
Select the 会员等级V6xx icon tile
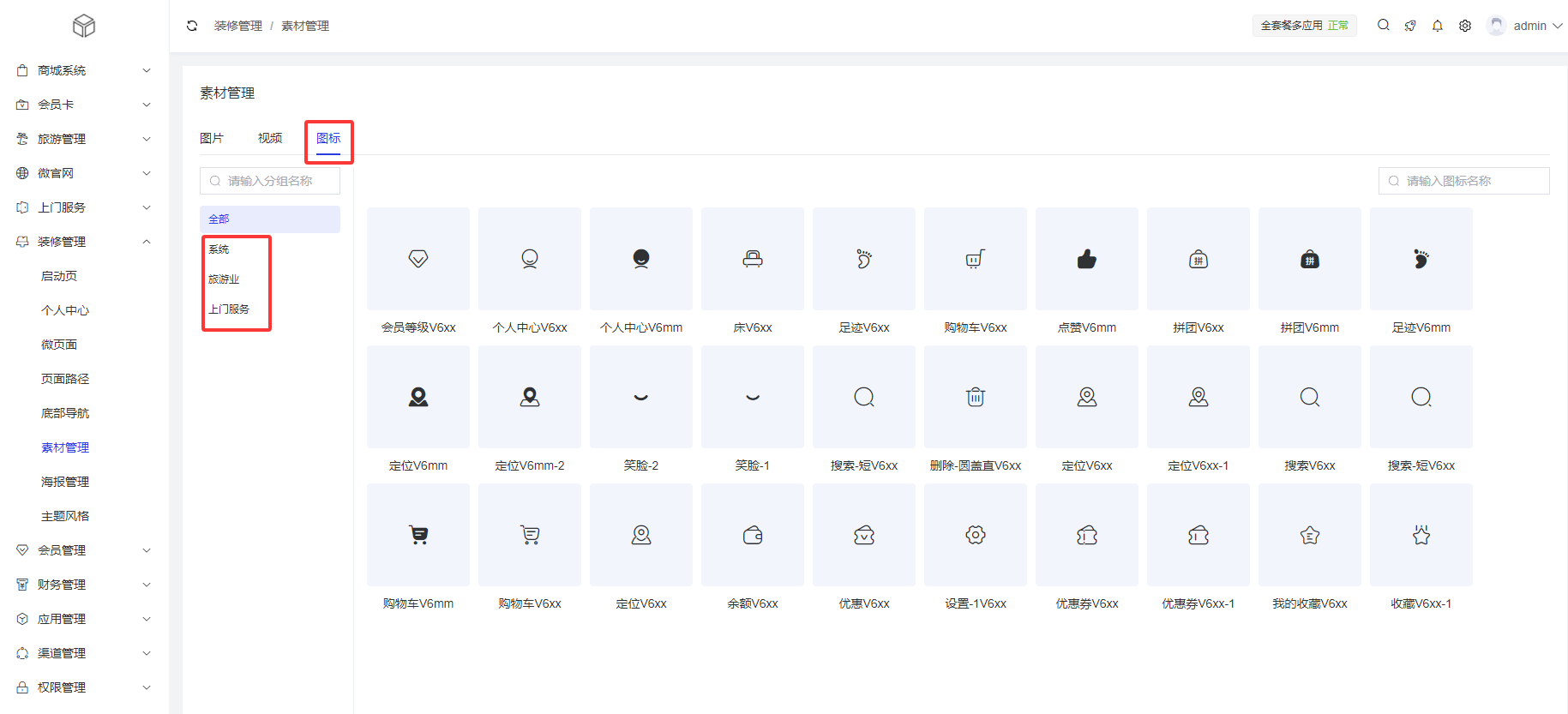point(418,259)
